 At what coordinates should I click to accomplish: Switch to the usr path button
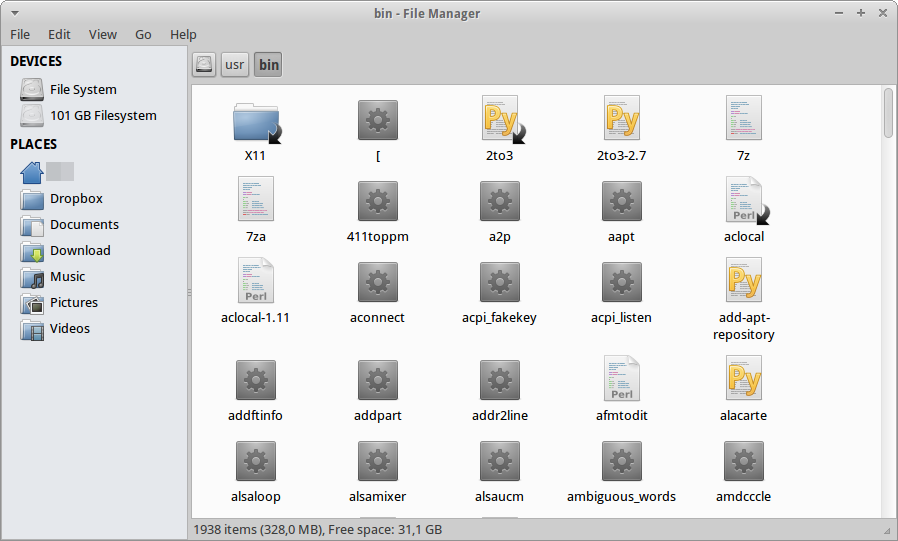click(235, 65)
